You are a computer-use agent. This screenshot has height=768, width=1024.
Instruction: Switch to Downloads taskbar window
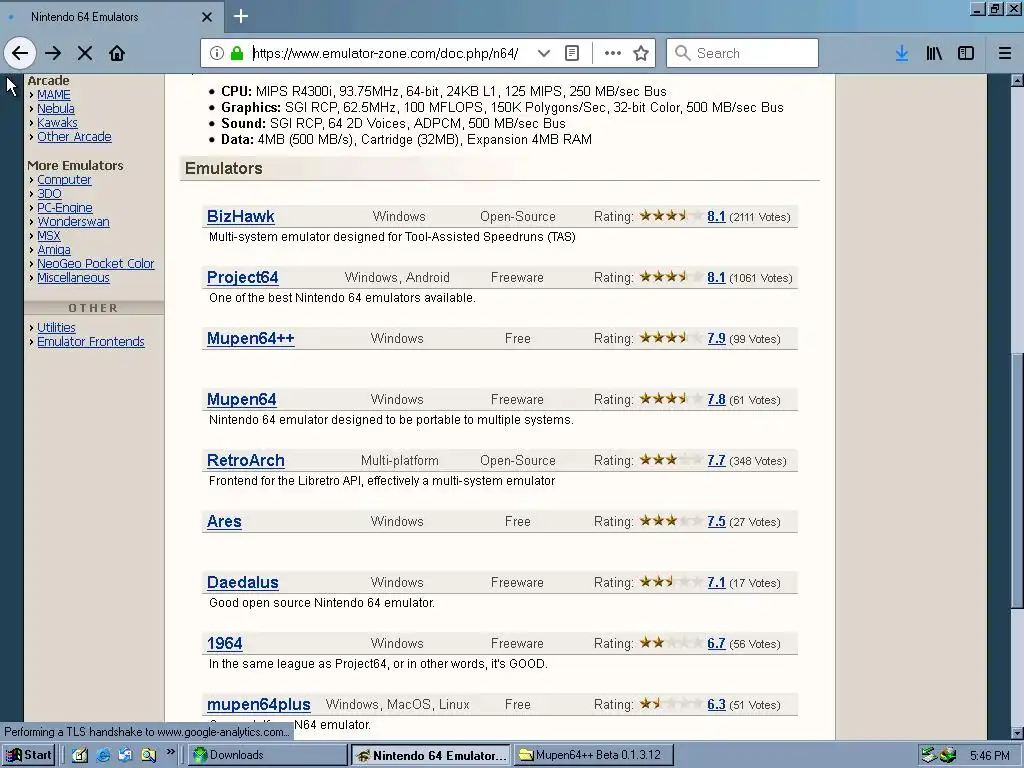[268, 755]
